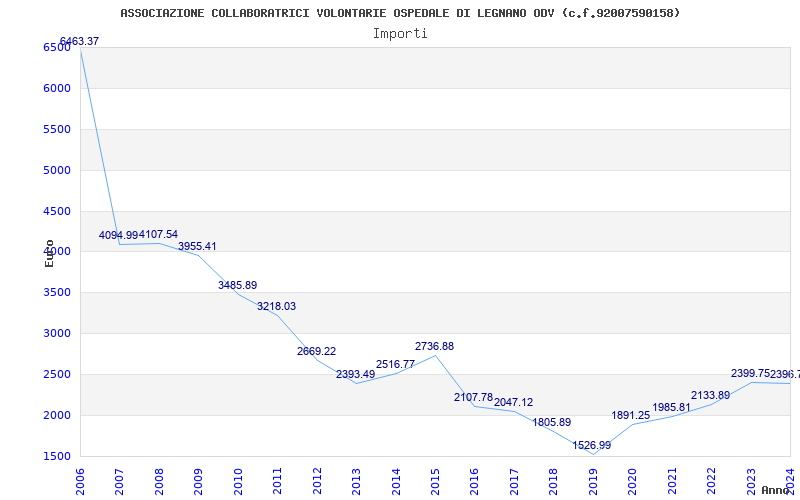Click the 2393.49 value label
Image resolution: width=800 pixels, height=500 pixels.
(356, 374)
